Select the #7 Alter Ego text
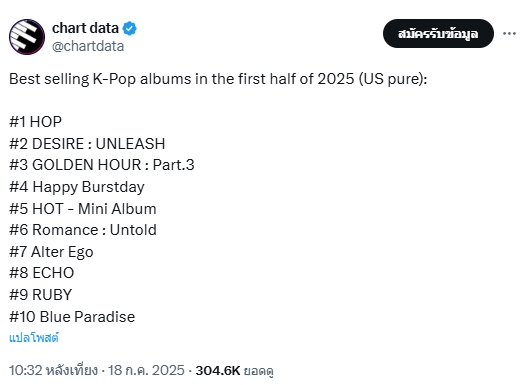528x385 pixels. [51, 252]
